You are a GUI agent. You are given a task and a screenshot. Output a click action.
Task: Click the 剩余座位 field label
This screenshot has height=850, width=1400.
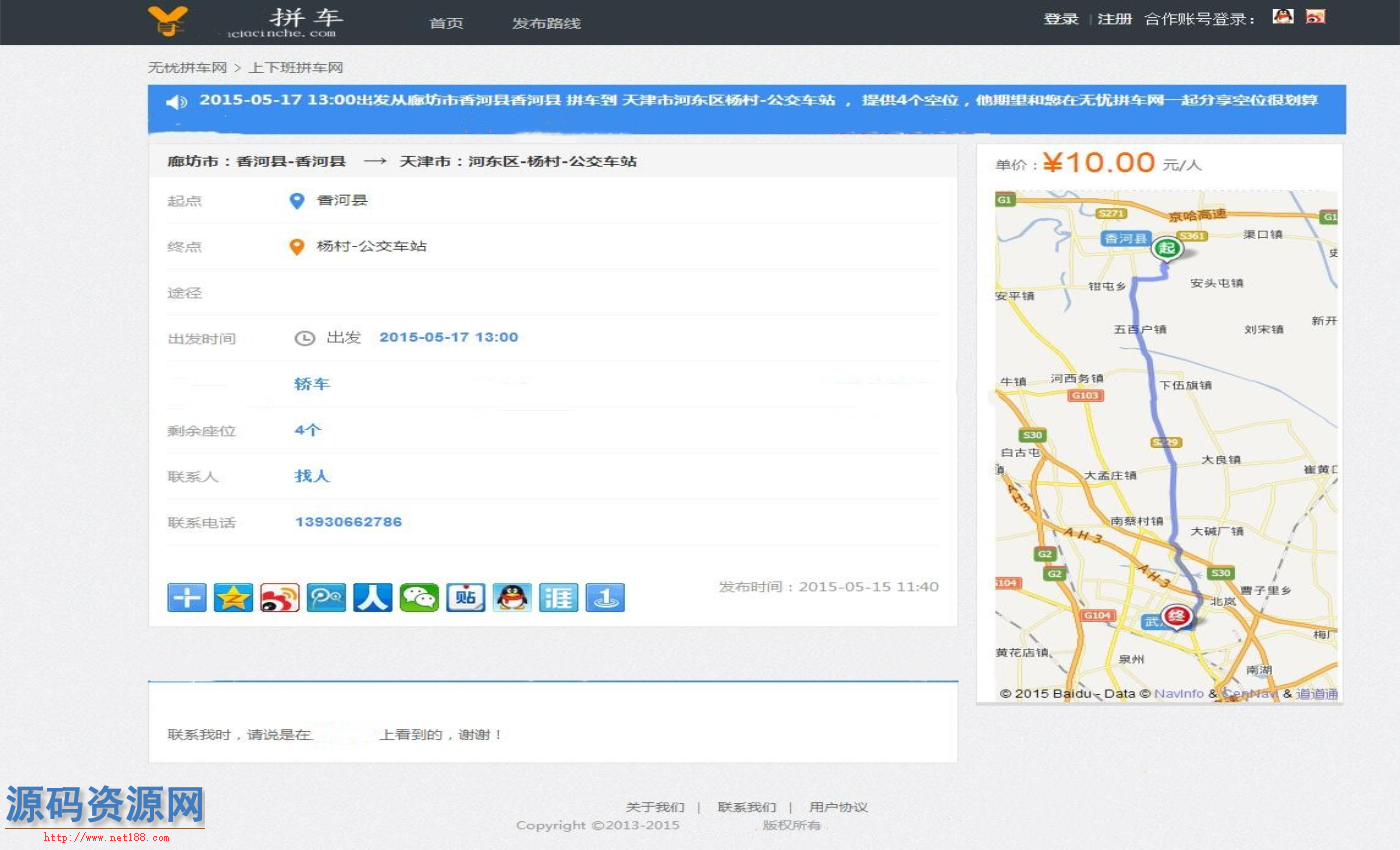202,431
